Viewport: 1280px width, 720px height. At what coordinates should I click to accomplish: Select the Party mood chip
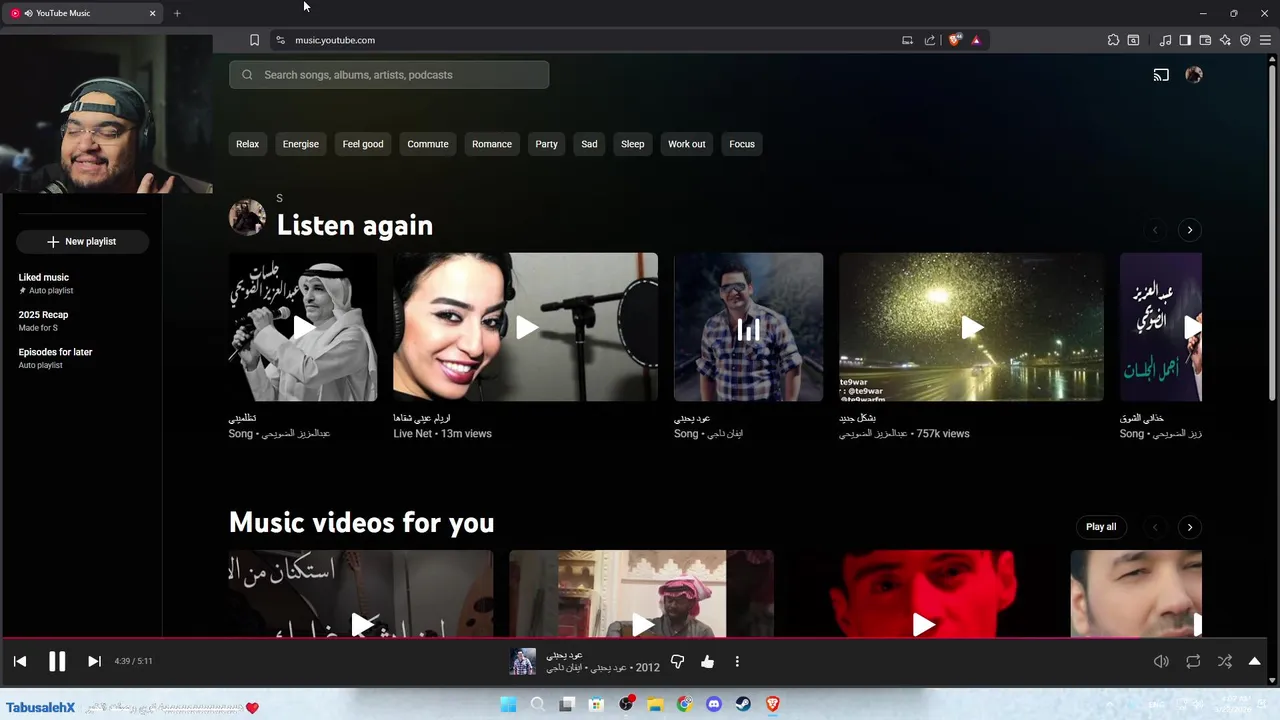pyautogui.click(x=546, y=144)
